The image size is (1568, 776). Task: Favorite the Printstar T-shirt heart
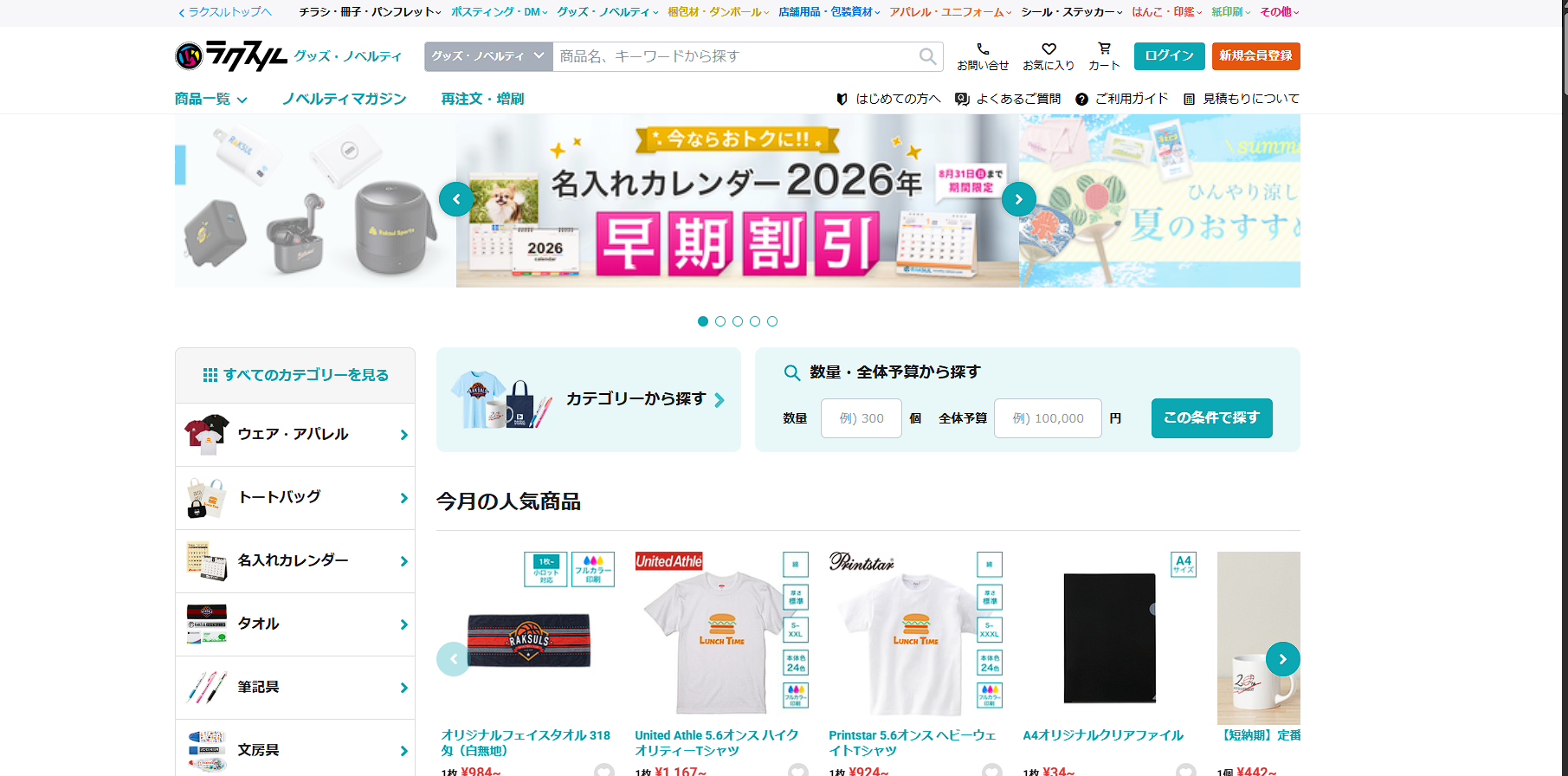coord(992,770)
